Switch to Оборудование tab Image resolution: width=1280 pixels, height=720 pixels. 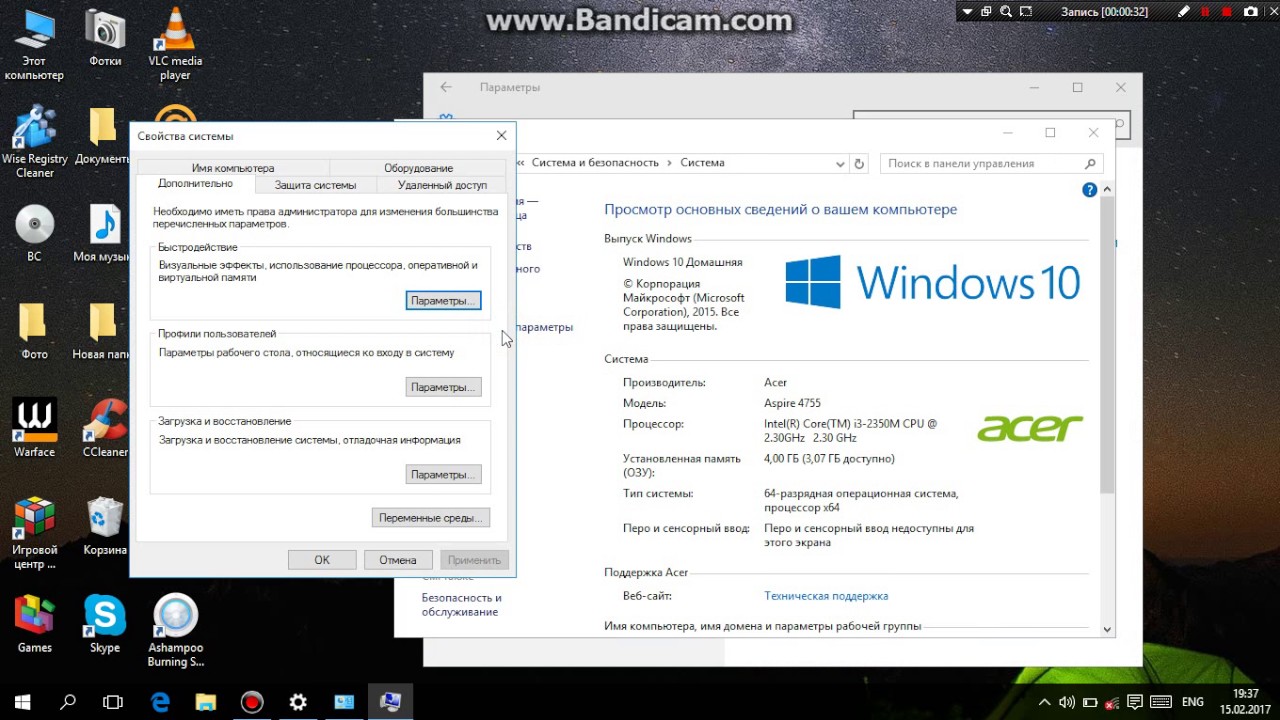418,168
